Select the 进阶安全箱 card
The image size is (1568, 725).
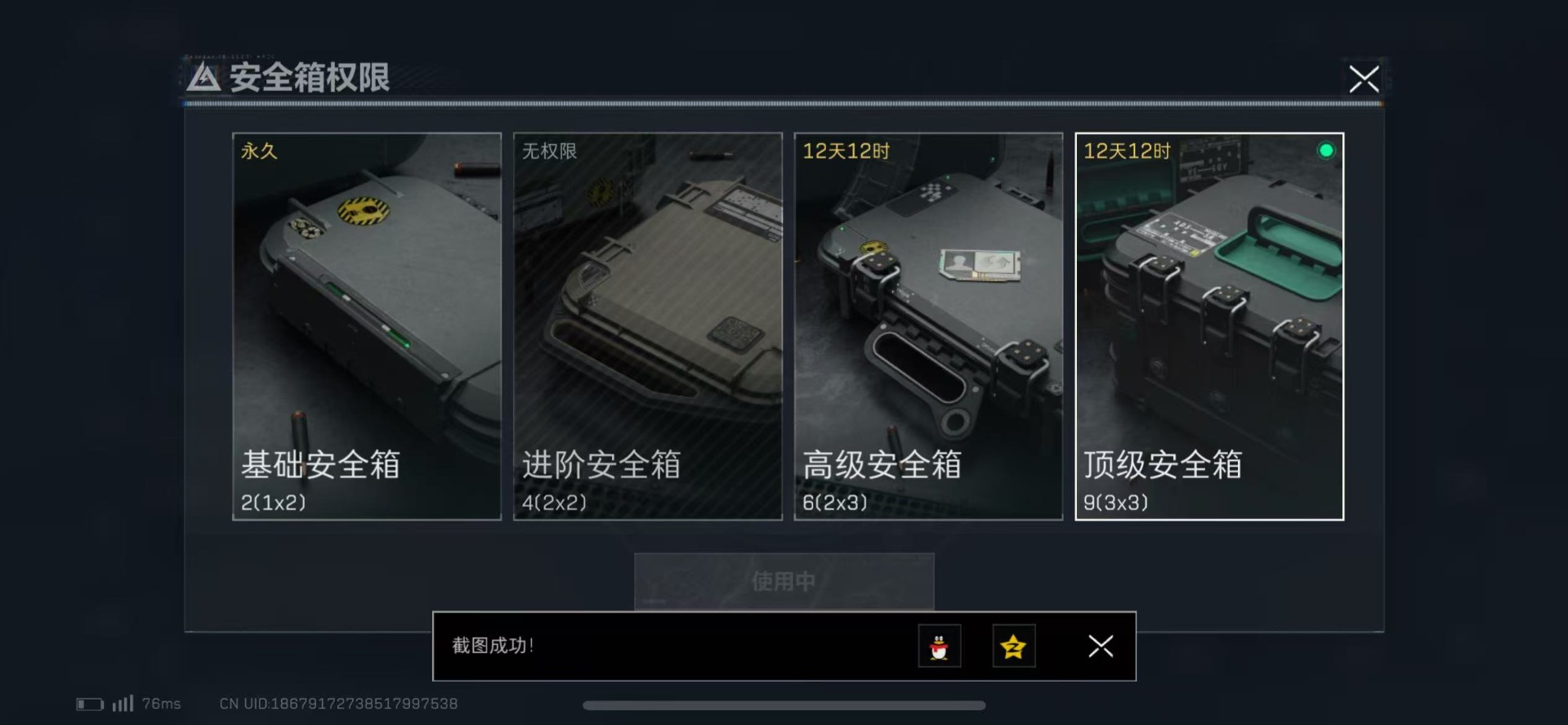pyautogui.click(x=648, y=326)
